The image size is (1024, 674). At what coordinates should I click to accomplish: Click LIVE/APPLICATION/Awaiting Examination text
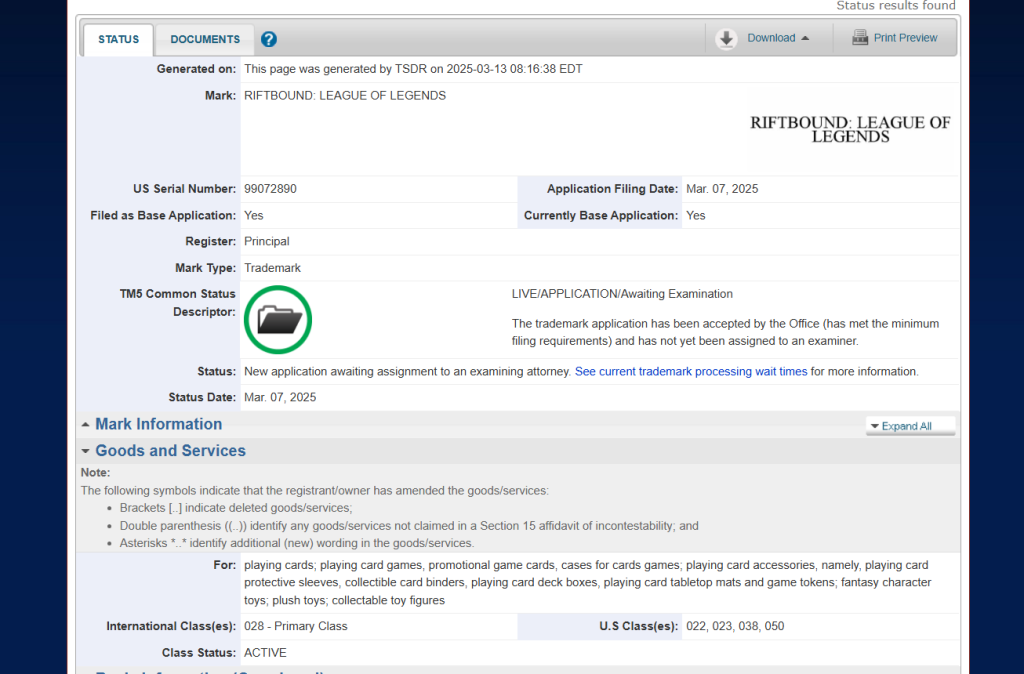pyautogui.click(x=622, y=294)
